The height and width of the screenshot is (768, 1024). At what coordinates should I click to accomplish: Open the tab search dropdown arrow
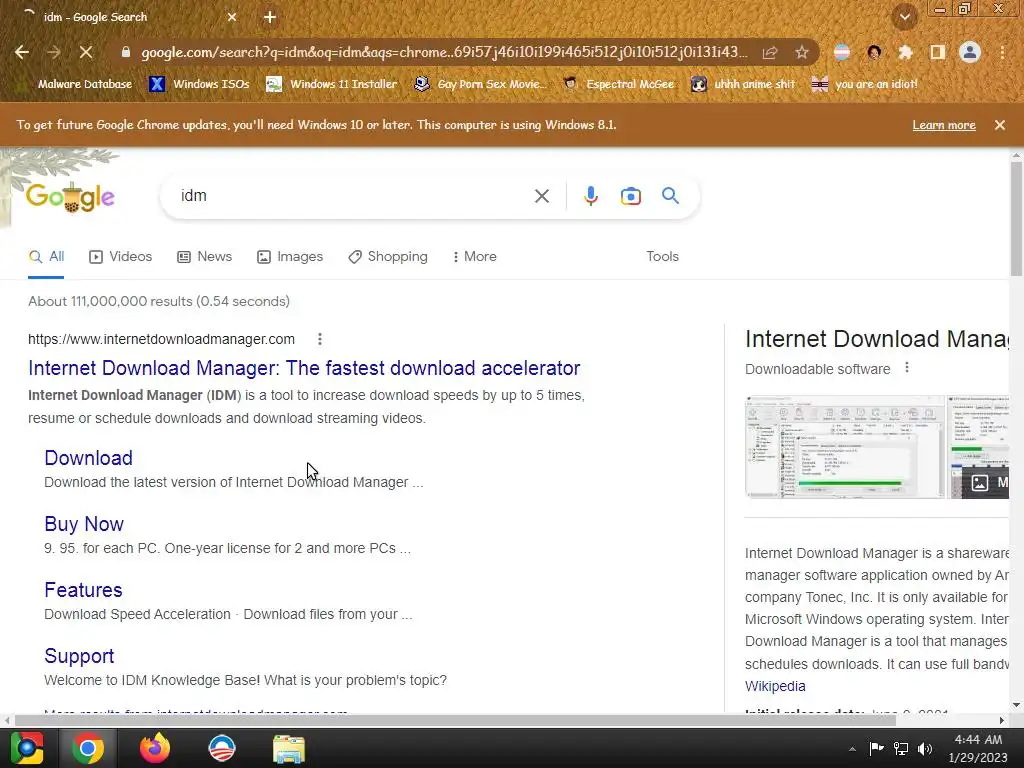pos(905,17)
